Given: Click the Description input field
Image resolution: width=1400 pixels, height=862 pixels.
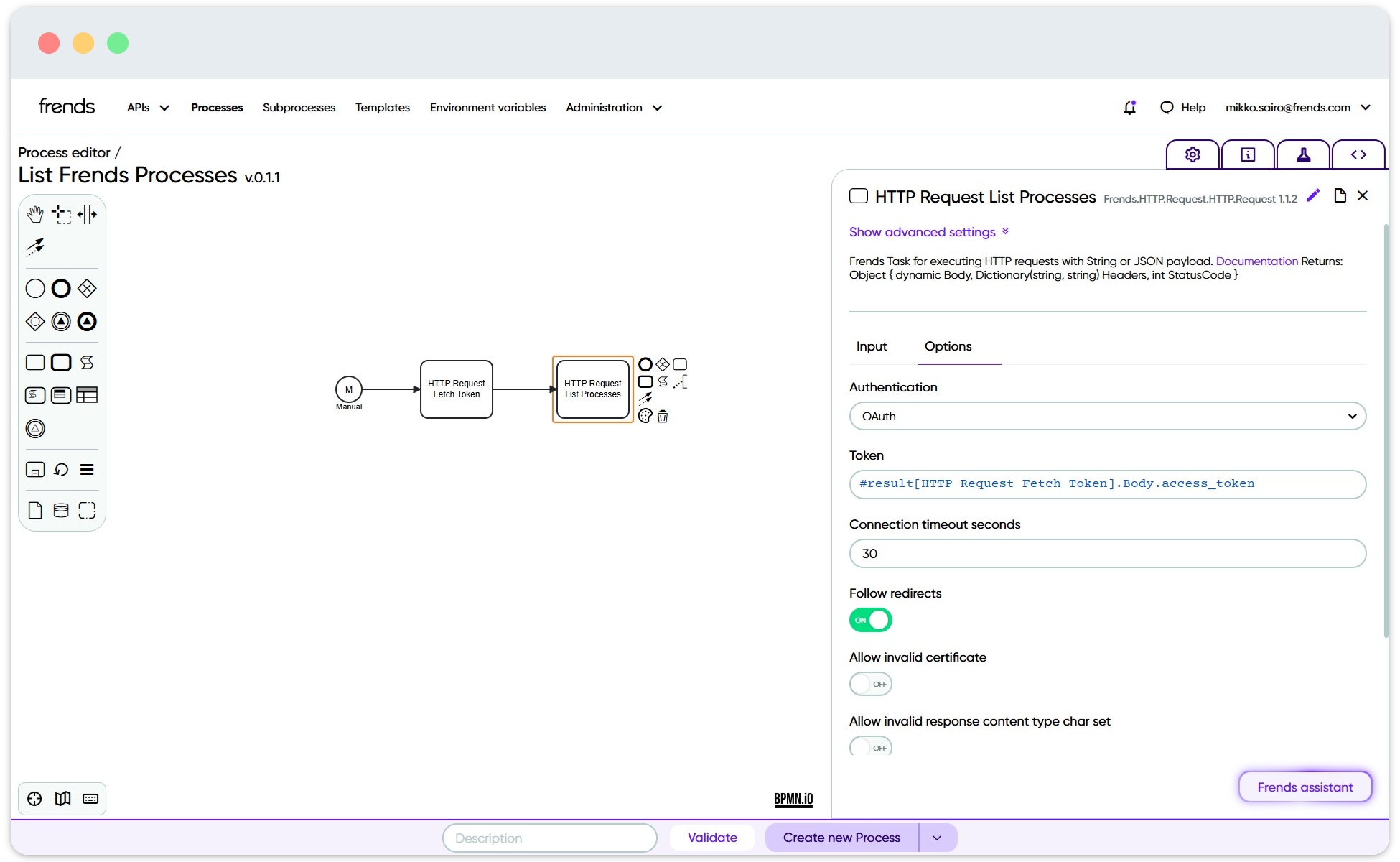Looking at the screenshot, I should pos(549,838).
